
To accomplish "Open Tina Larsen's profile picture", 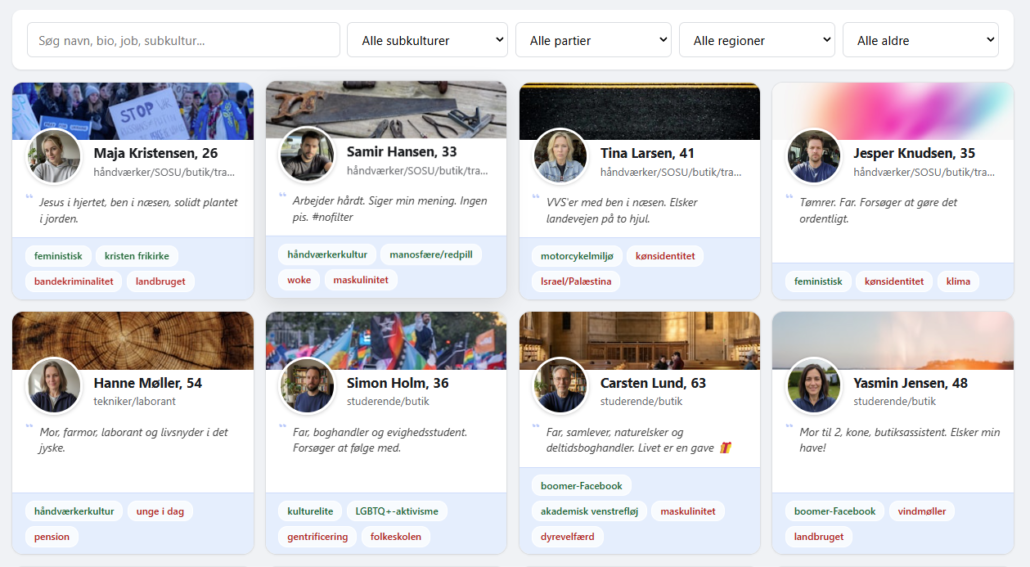I will [561, 156].
